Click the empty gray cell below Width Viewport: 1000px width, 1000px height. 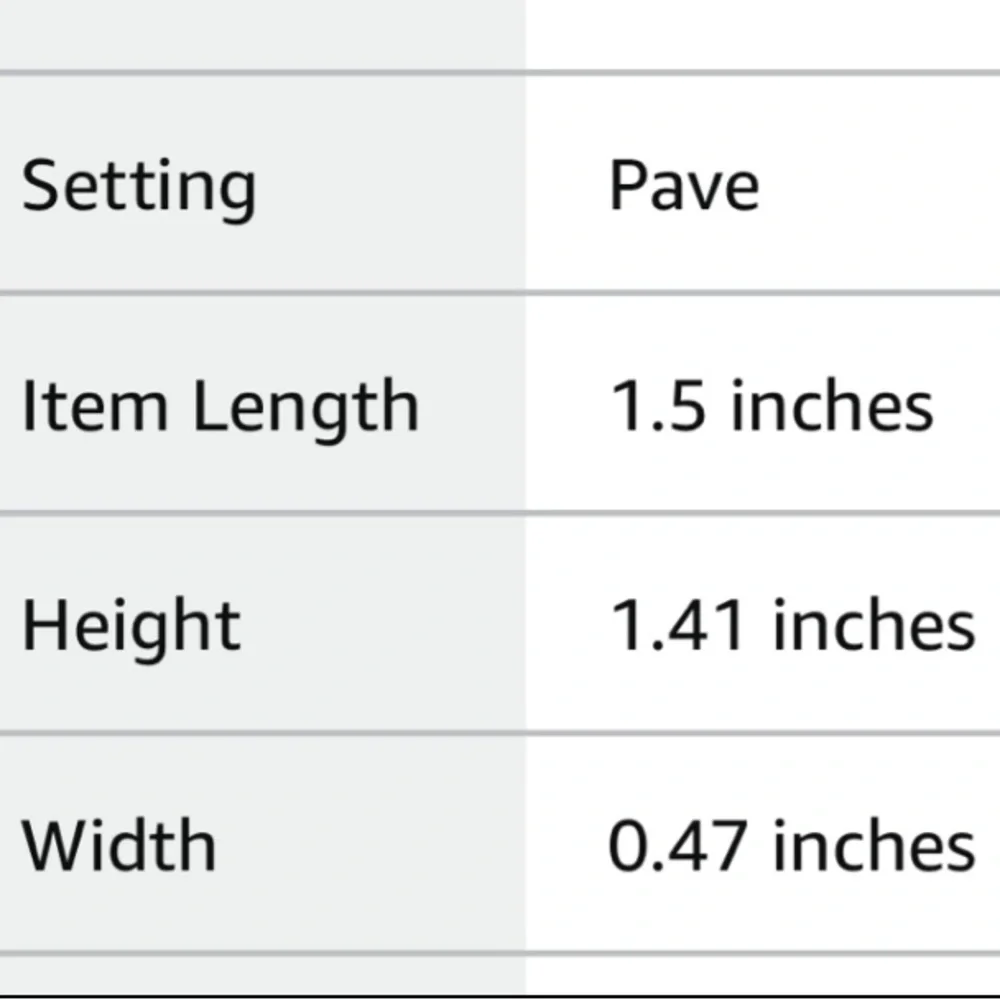pyautogui.click(x=262, y=974)
